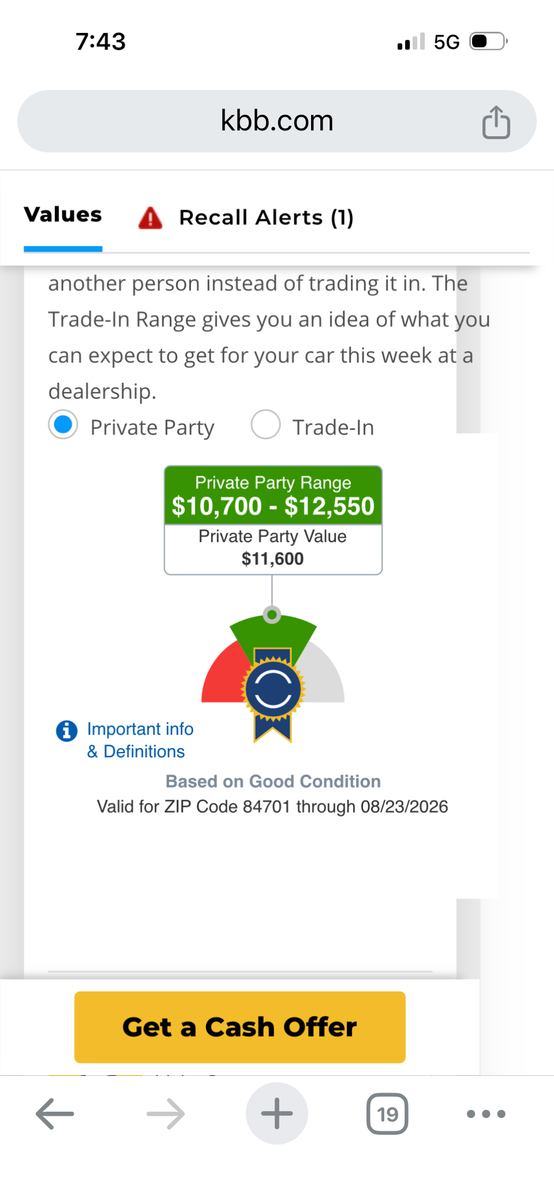Image resolution: width=554 pixels, height=1200 pixels.
Task: Open the three-dot browser menu
Action: [486, 1113]
